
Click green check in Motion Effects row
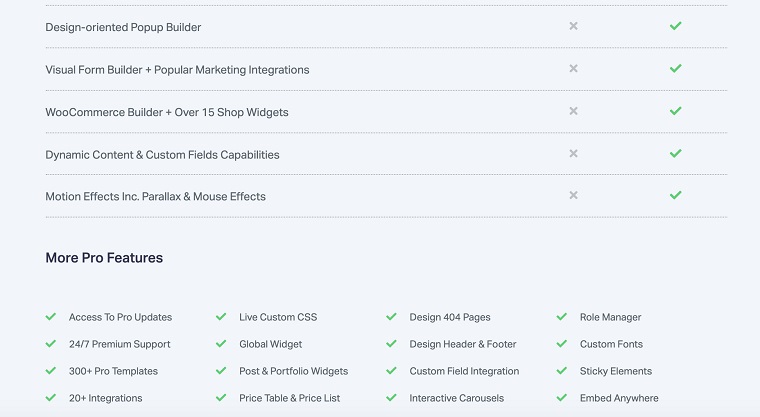tap(676, 196)
